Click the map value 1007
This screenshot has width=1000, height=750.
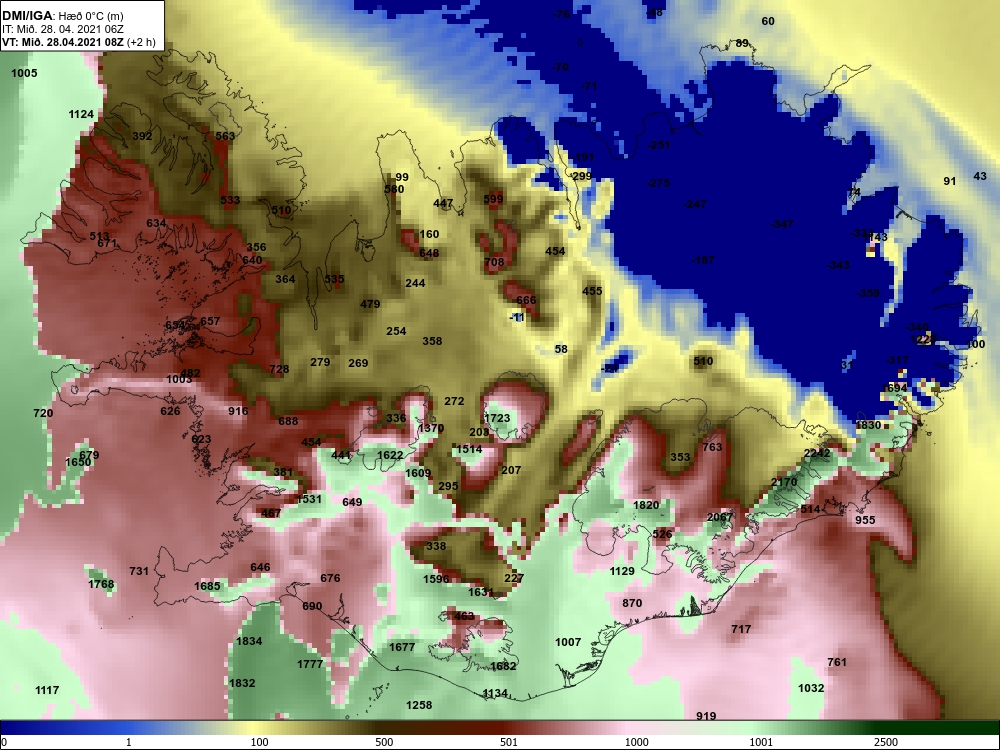coord(568,642)
